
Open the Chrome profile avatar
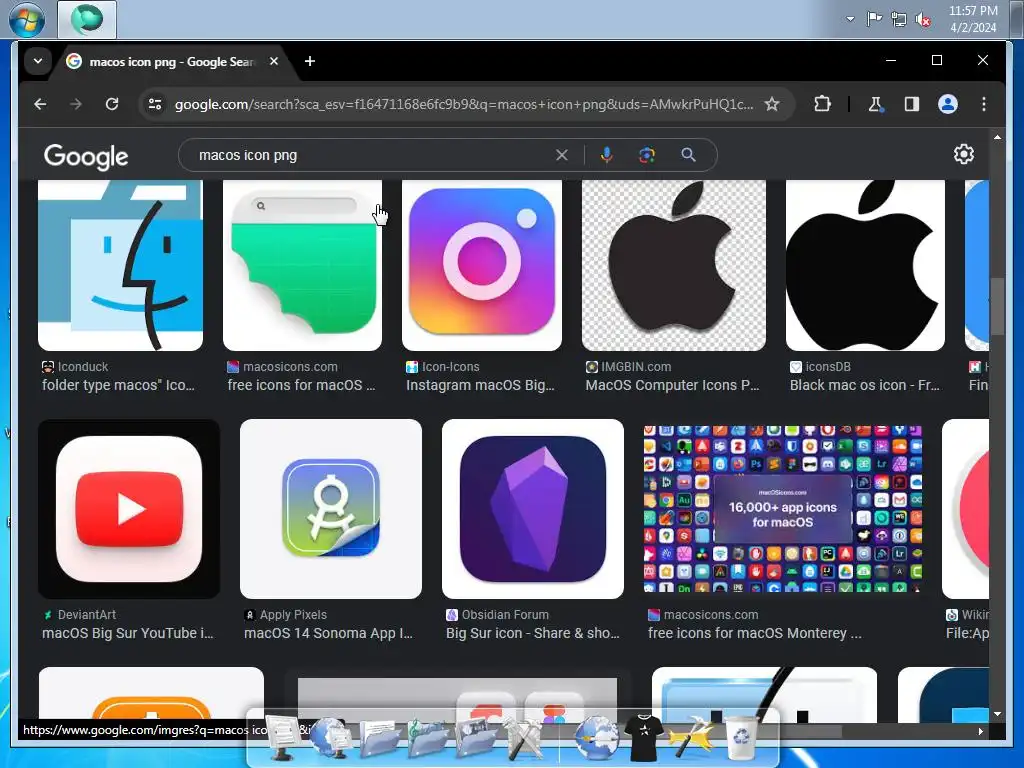(x=948, y=104)
